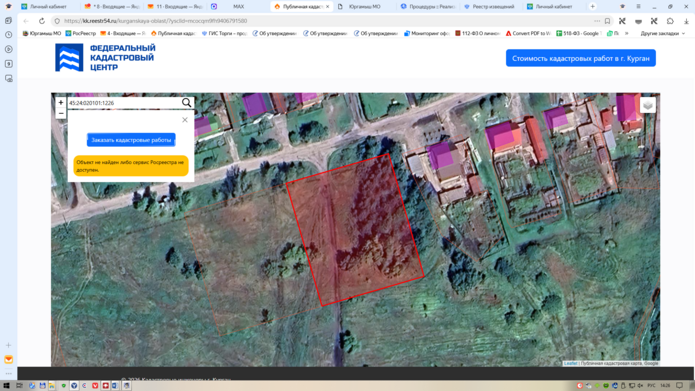This screenshot has height=391, width=695.
Task: Bookmark this page using address bar icon
Action: (607, 21)
